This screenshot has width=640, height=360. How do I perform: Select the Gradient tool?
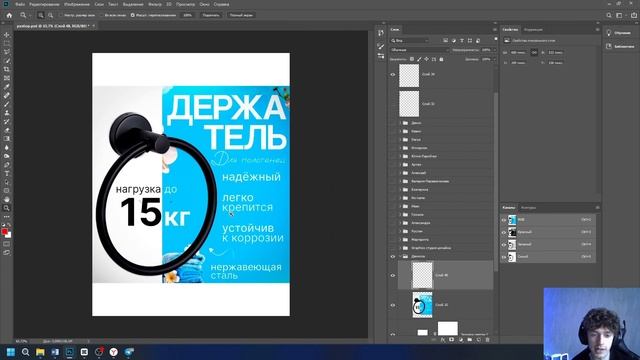pos(7,139)
